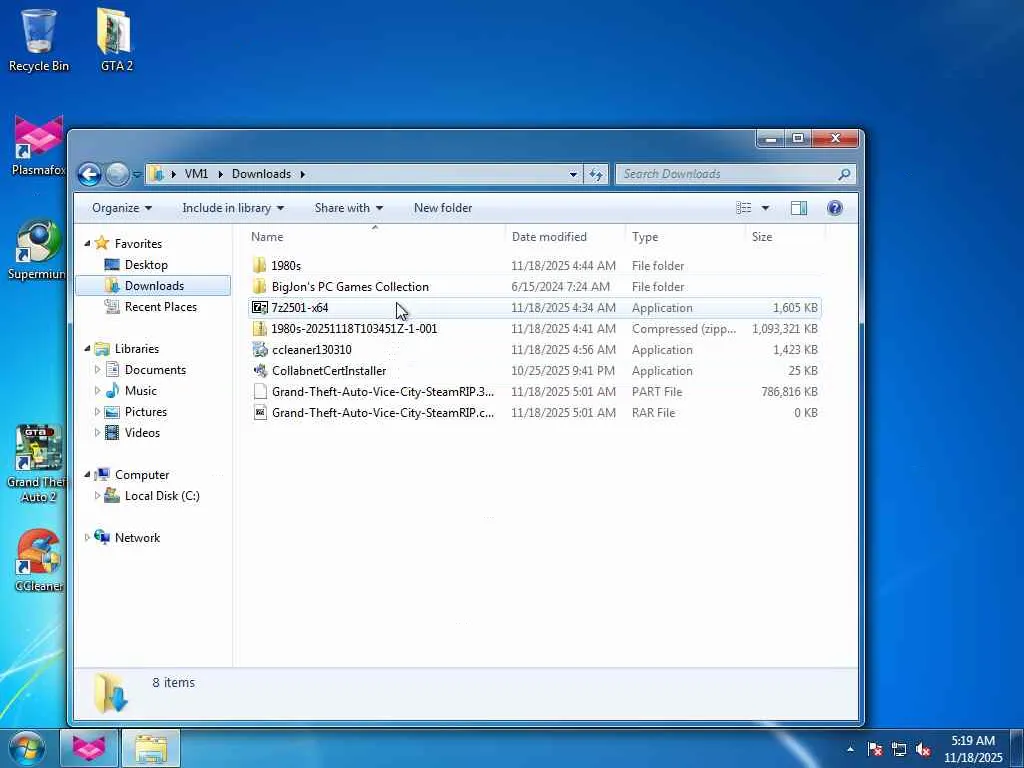
Task: Open the Organize menu
Action: (122, 208)
